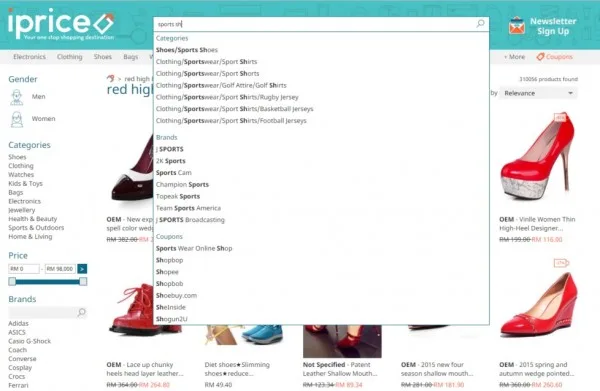Open the Electronics nav menu
600x391 pixels.
[29, 57]
